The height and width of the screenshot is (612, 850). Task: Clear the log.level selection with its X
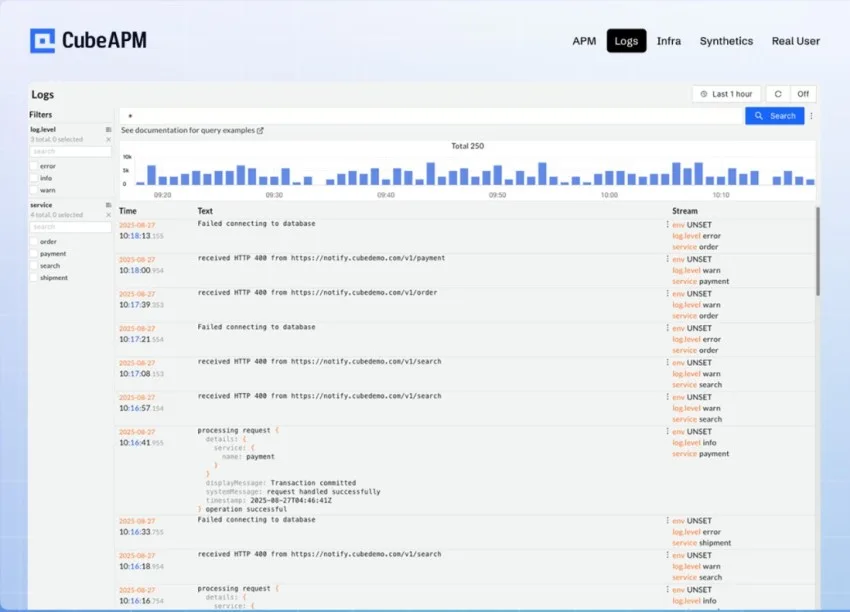[108, 139]
